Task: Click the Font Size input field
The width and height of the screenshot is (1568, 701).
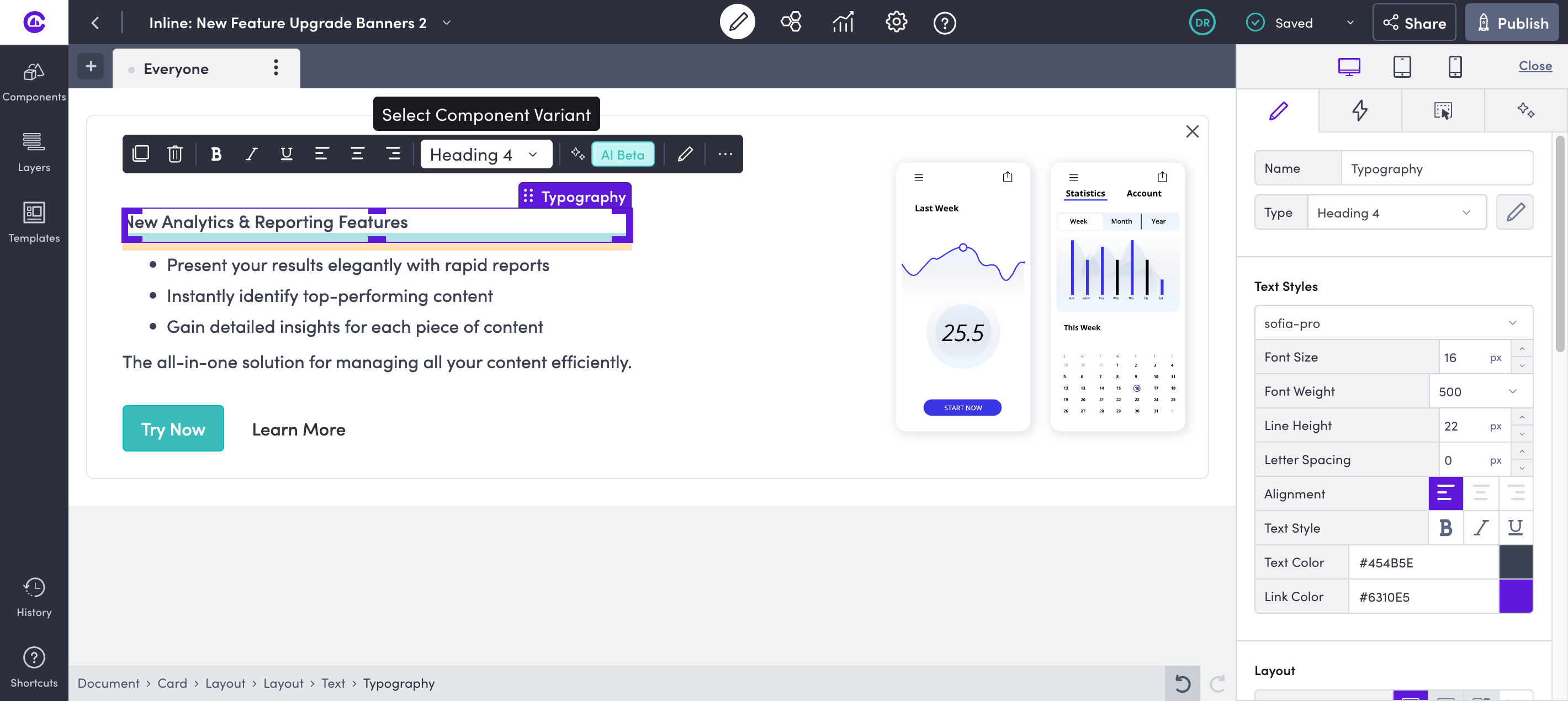Action: pyautogui.click(x=1461, y=357)
